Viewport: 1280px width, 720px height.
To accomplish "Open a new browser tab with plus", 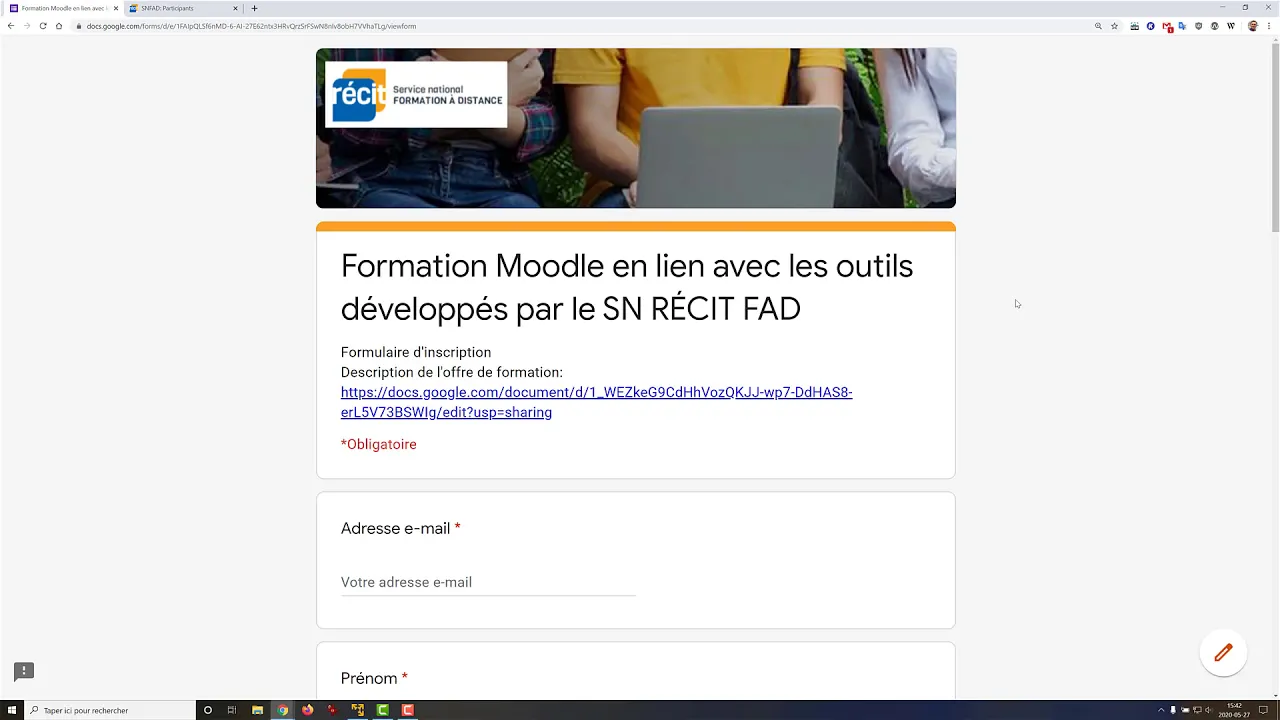I will pyautogui.click(x=254, y=8).
